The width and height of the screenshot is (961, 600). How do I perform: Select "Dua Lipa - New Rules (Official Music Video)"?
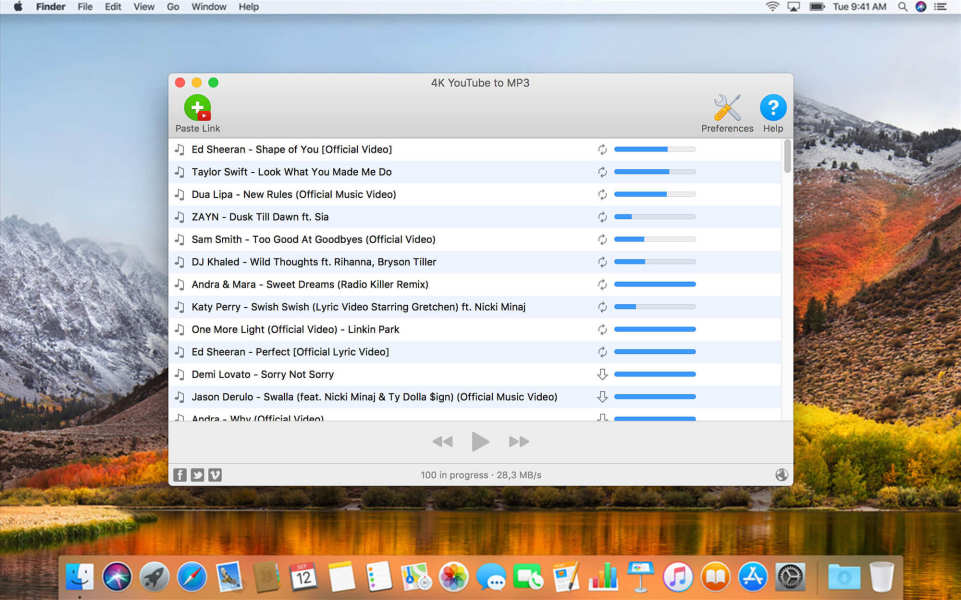click(x=294, y=194)
